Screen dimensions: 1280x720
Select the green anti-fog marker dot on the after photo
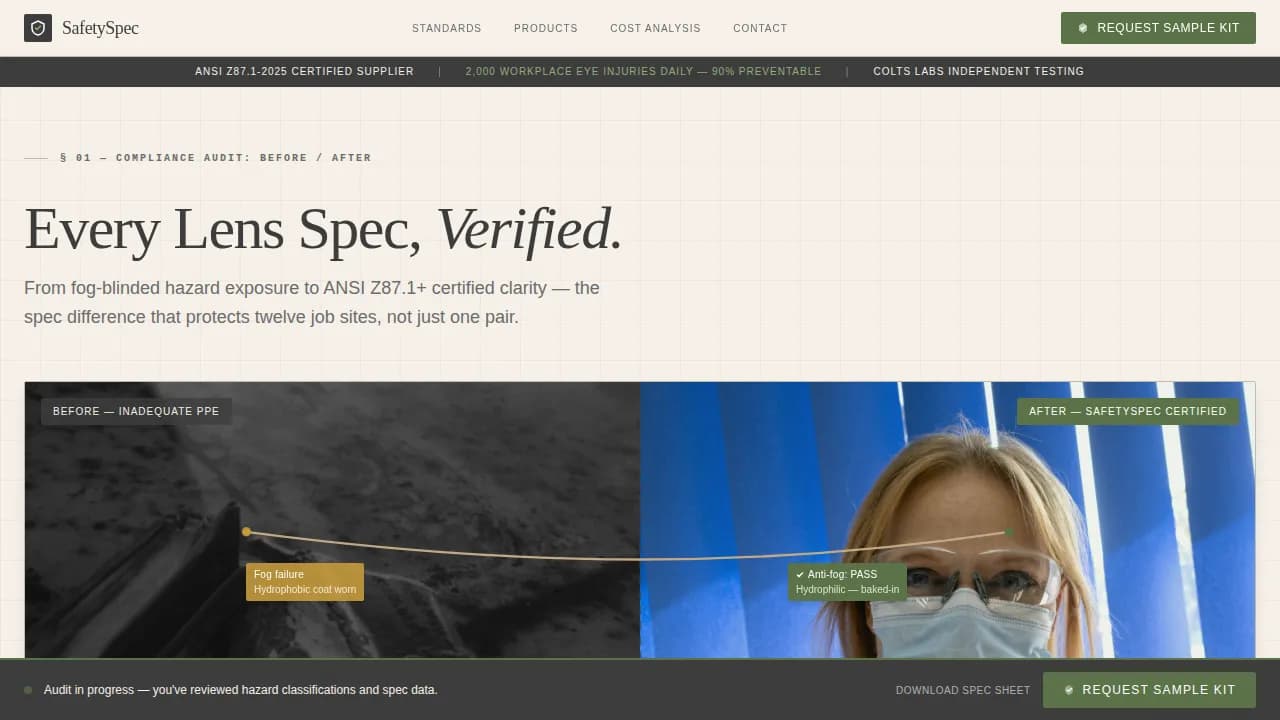pyautogui.click(x=1008, y=532)
